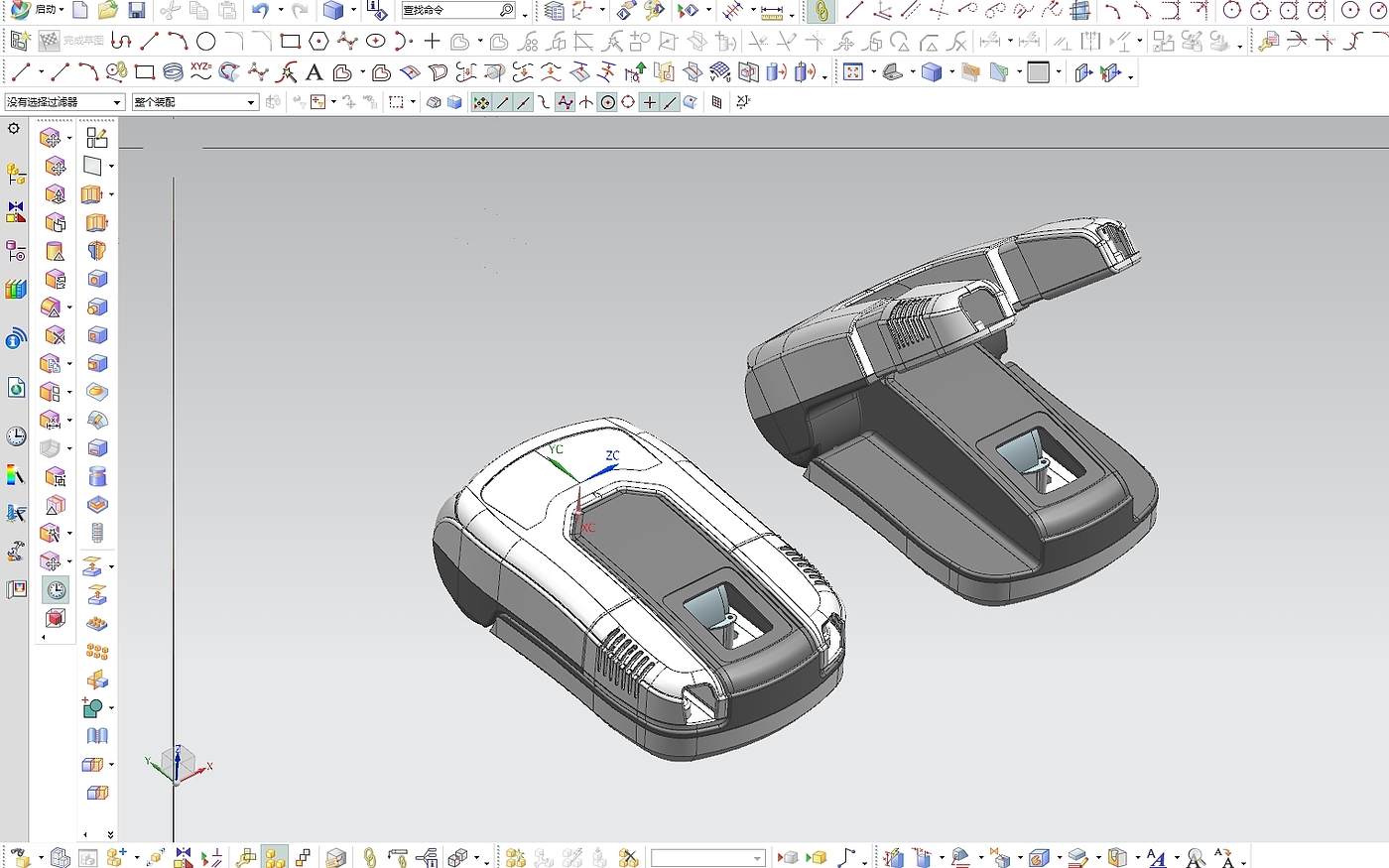Click the Measure Distance ruler icon
1389x868 pixels.
click(x=771, y=12)
